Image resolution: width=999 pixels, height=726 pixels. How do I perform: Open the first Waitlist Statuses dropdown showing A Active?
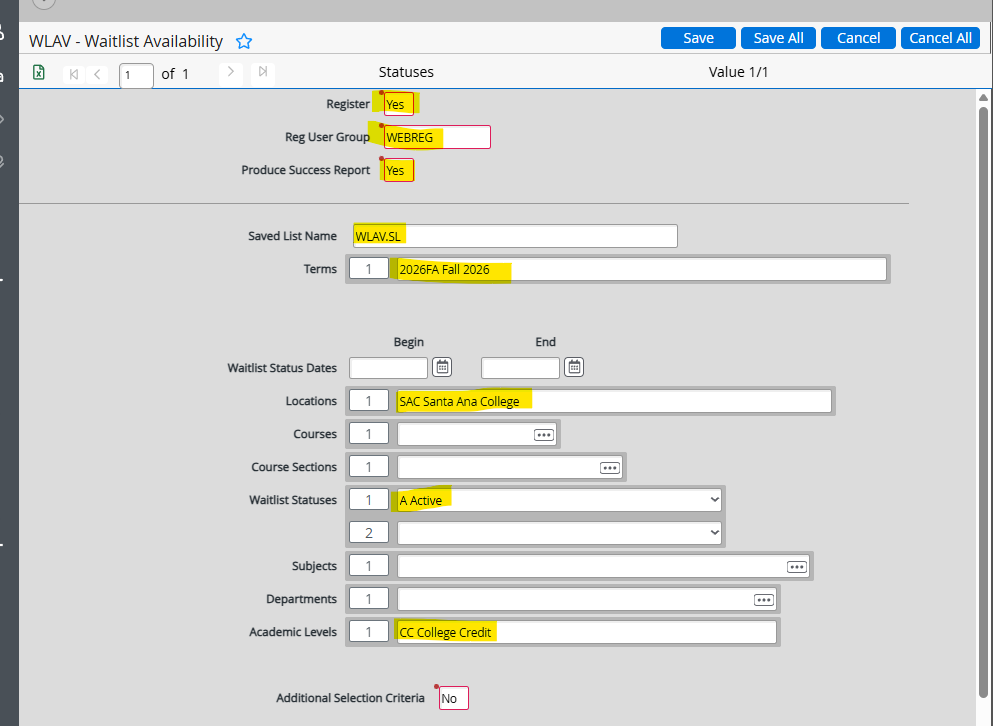click(713, 499)
